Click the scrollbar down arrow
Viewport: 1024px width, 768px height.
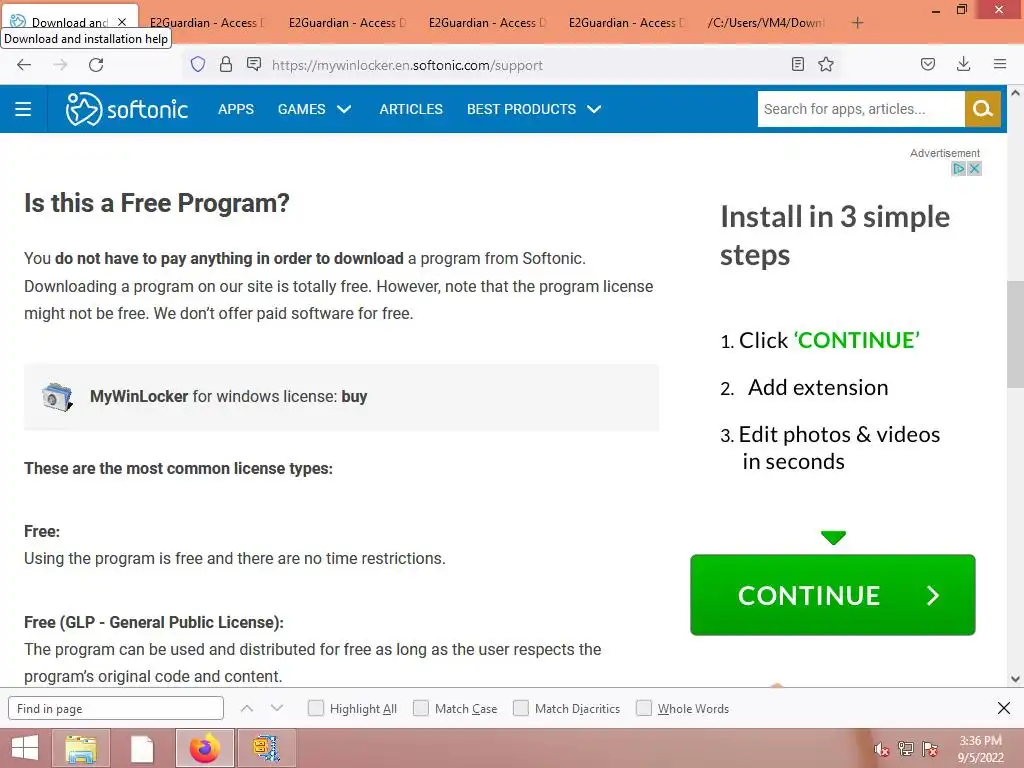(x=1016, y=679)
